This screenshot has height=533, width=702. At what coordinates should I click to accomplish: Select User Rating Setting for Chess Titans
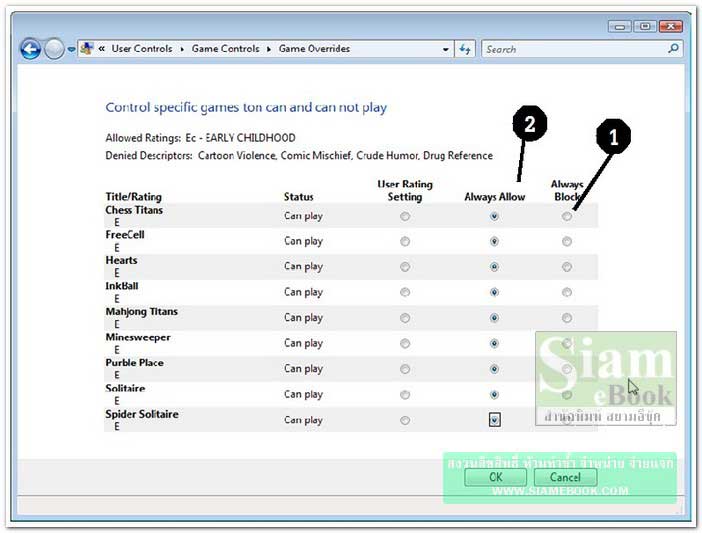pyautogui.click(x=405, y=217)
